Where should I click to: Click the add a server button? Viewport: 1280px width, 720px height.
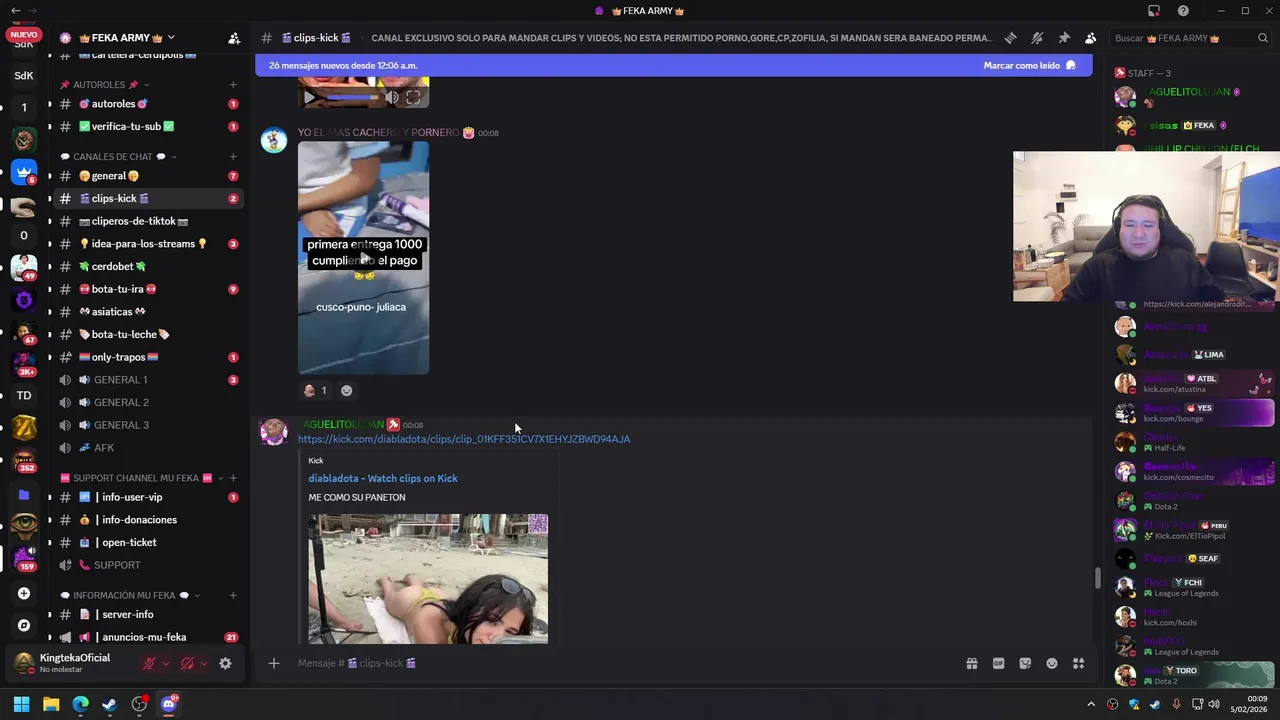click(x=24, y=593)
